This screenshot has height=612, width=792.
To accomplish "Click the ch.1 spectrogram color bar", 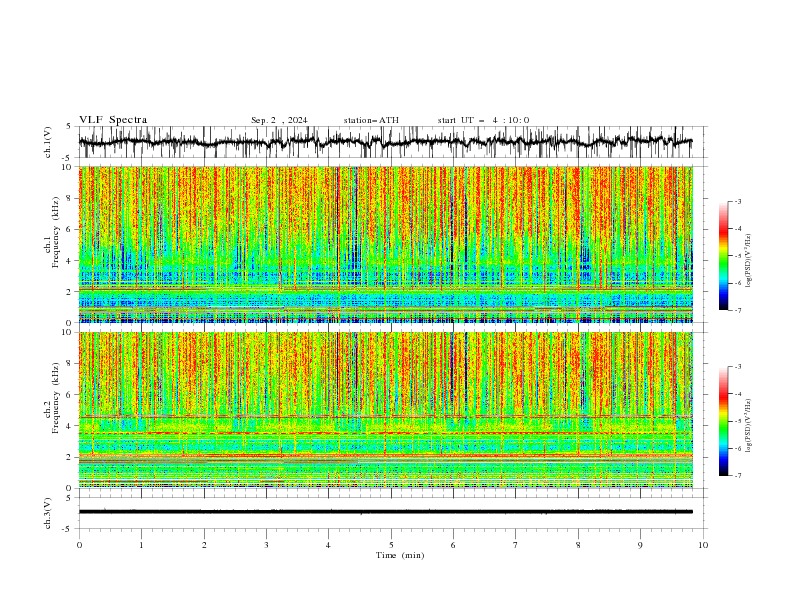I will [x=724, y=255].
